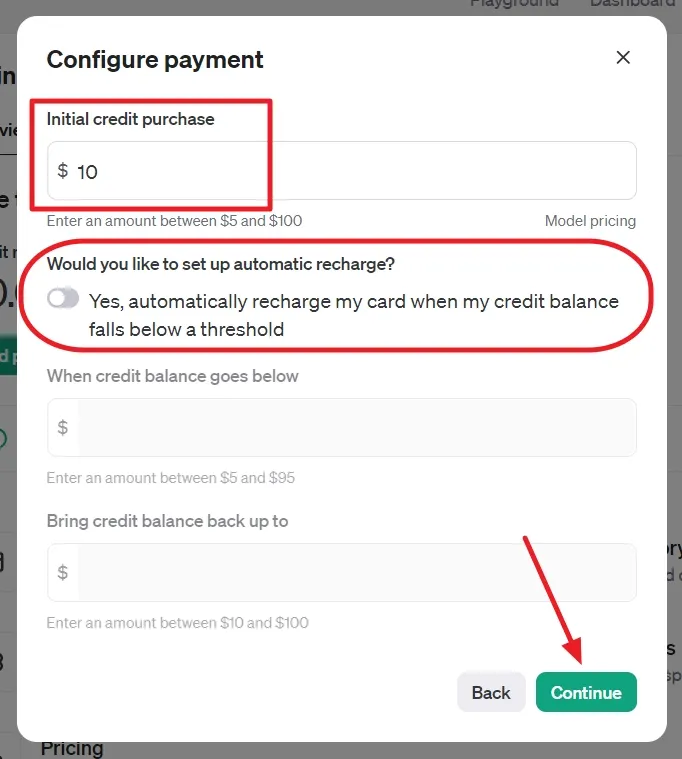Click the 'When credit balance goes below' input
Viewport: 682px width, 759px height.
(x=355, y=428)
